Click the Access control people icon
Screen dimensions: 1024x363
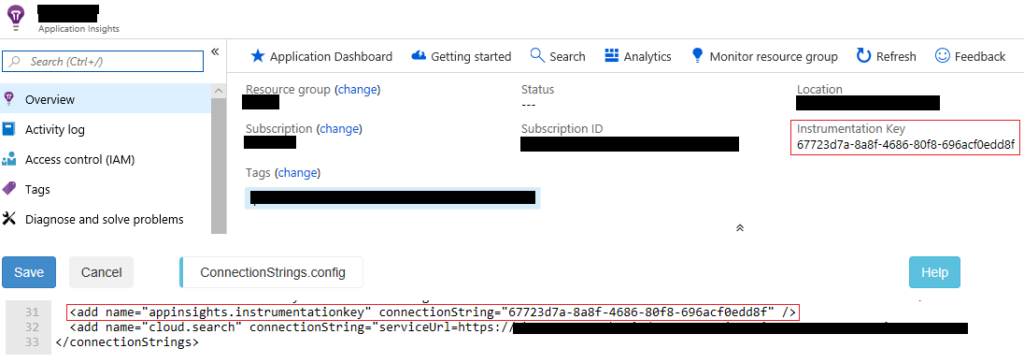click(x=9, y=159)
